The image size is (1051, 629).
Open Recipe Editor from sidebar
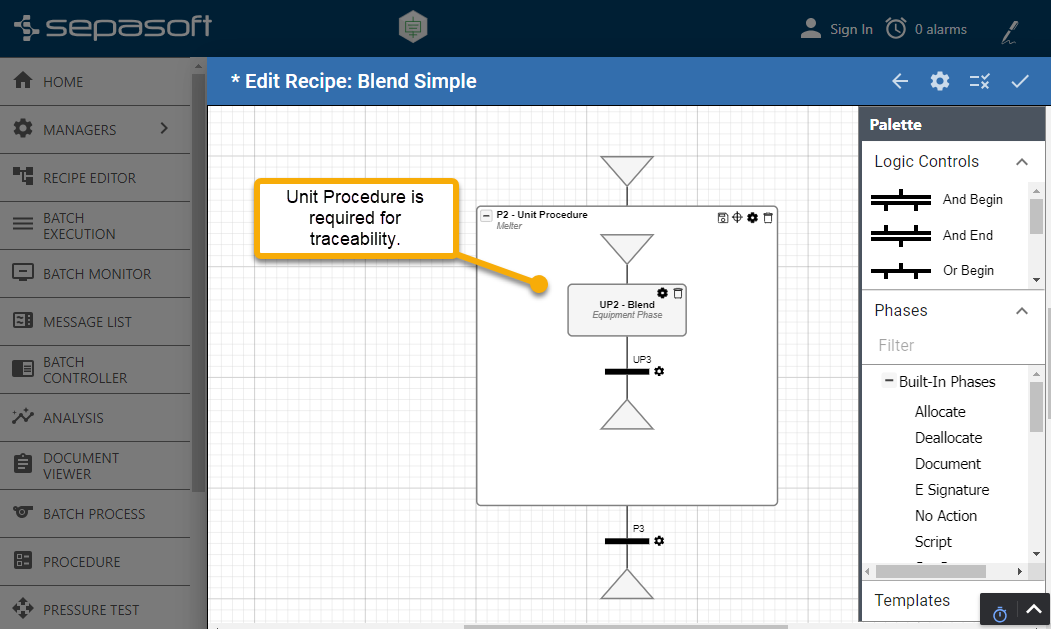[x=89, y=178]
